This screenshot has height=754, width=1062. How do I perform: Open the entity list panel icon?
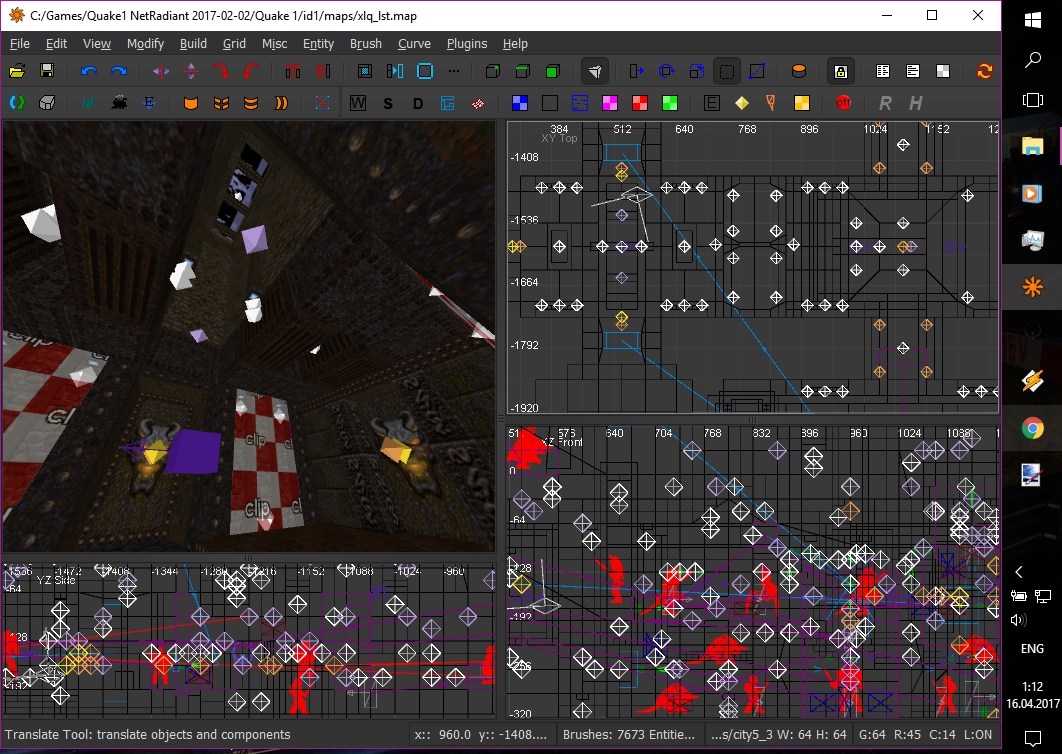(883, 71)
